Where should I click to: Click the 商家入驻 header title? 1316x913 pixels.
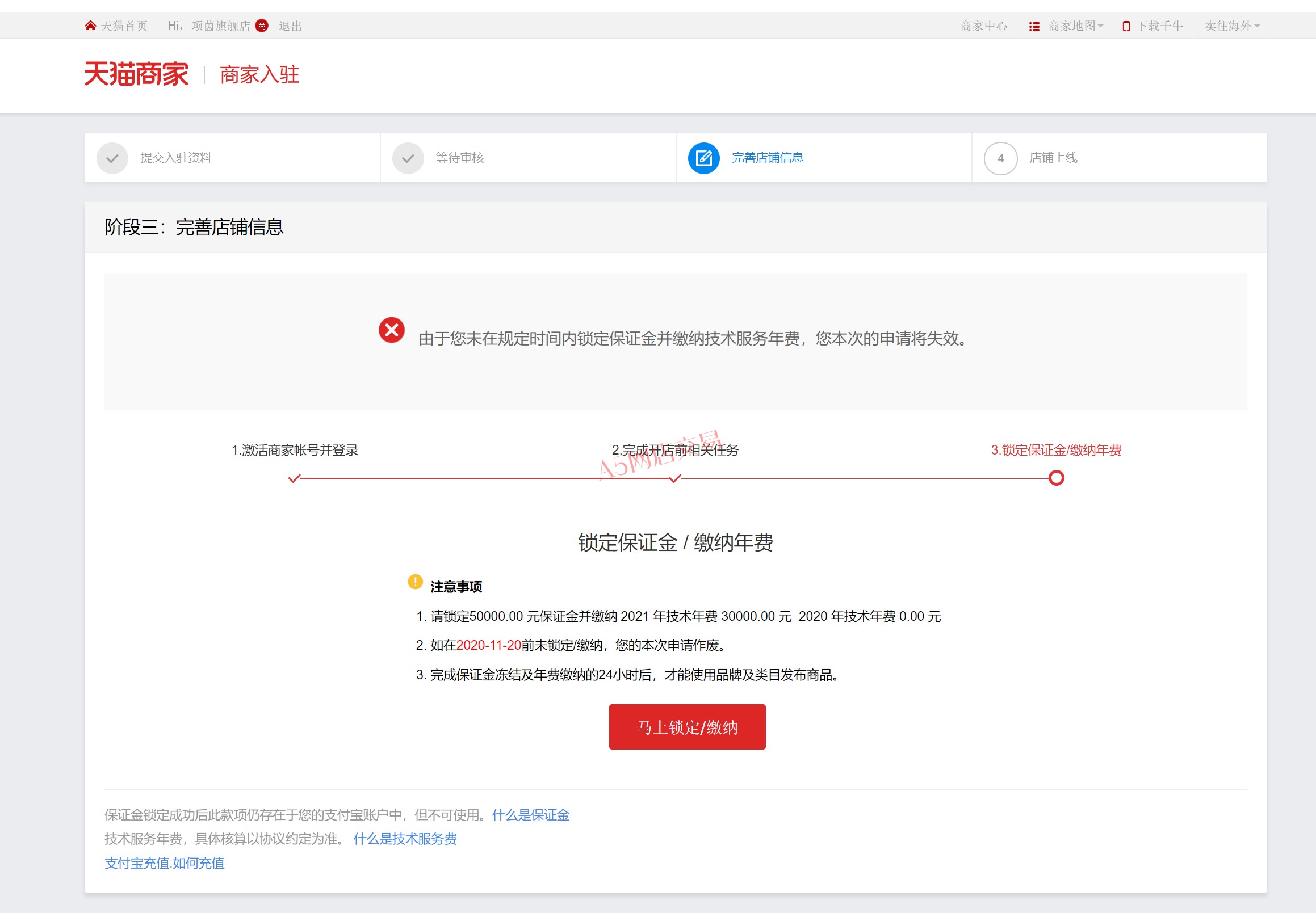coord(260,75)
